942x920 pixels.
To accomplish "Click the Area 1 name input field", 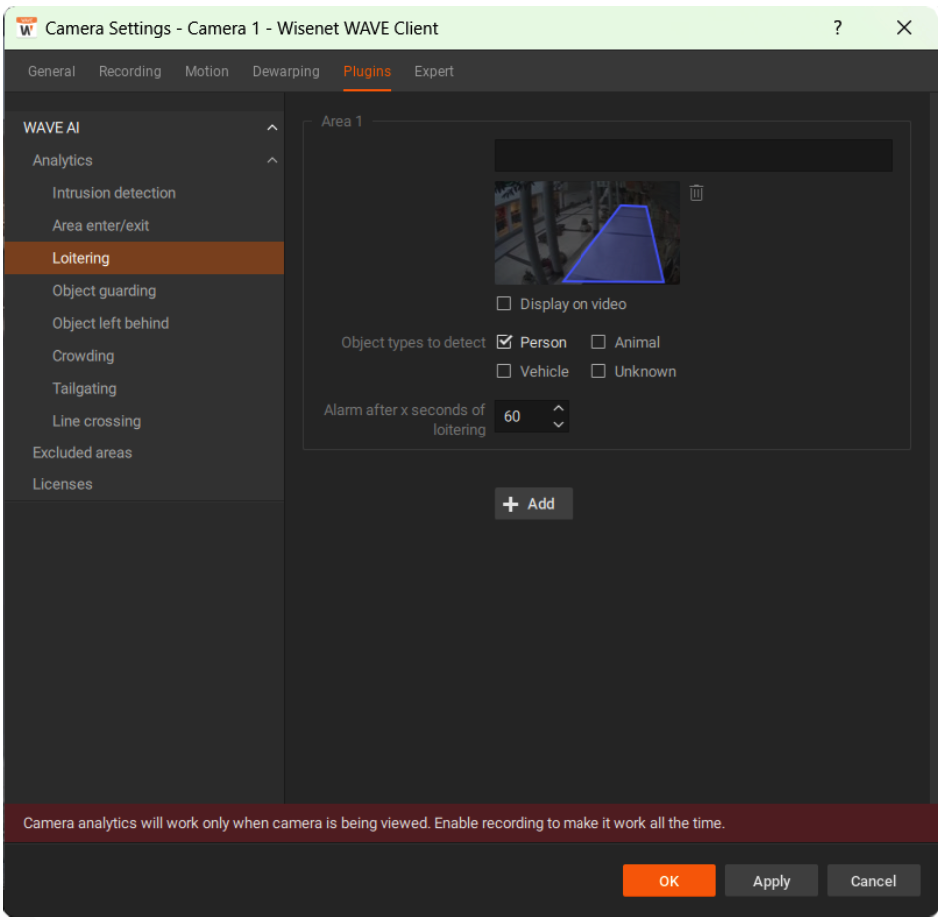I will [693, 156].
